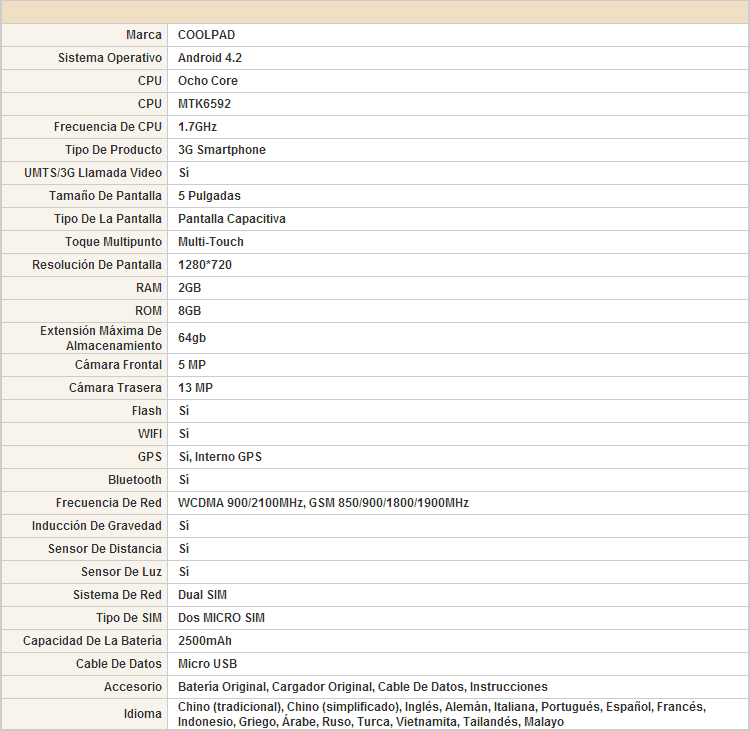The width and height of the screenshot is (750, 731).
Task: Click the 'Inducción De Gravedad' label
Action: (x=97, y=525)
